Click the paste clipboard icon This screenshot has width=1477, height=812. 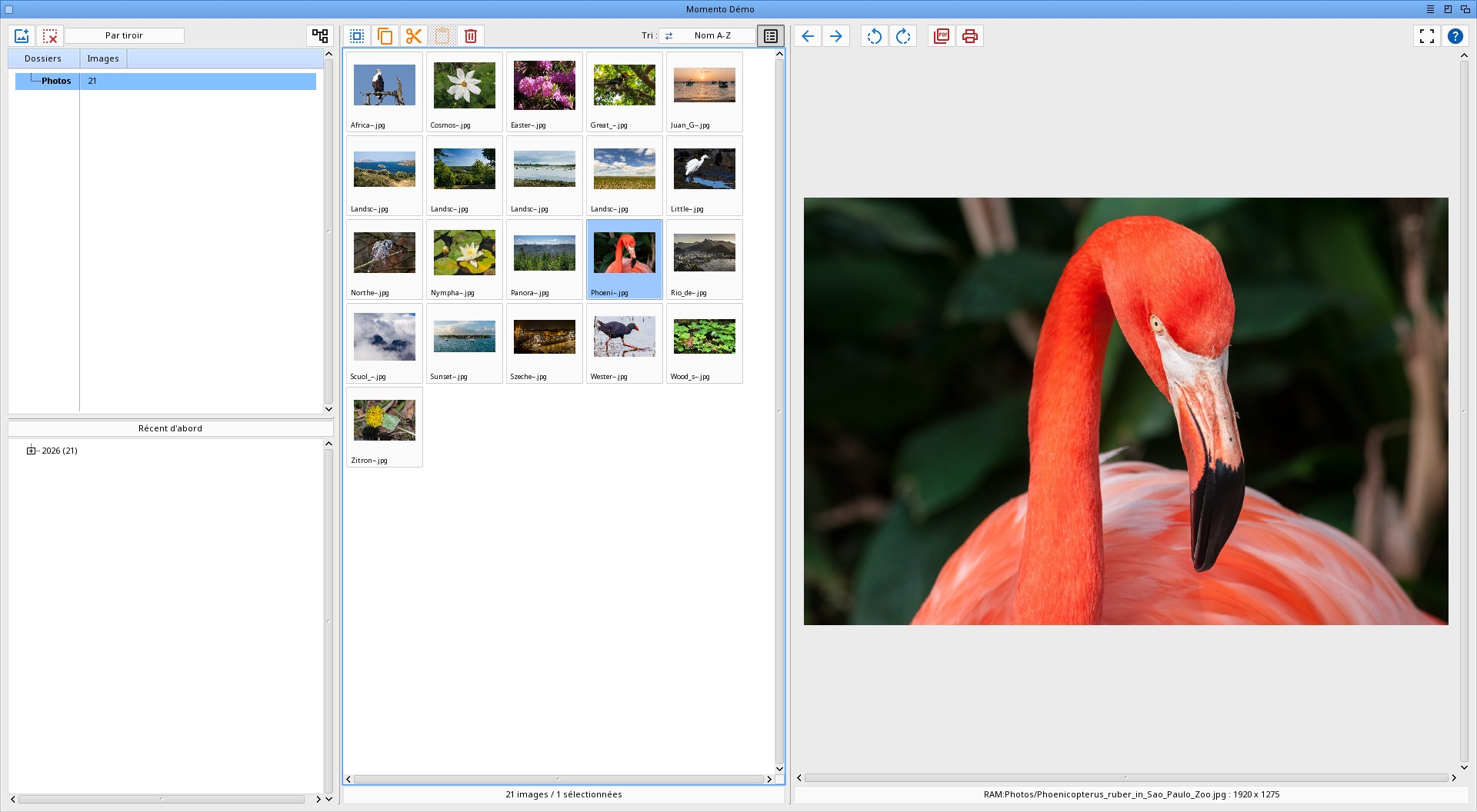442,36
